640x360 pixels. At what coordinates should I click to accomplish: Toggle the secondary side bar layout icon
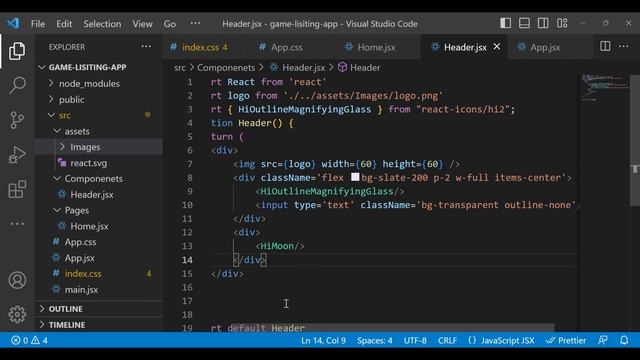543,23
